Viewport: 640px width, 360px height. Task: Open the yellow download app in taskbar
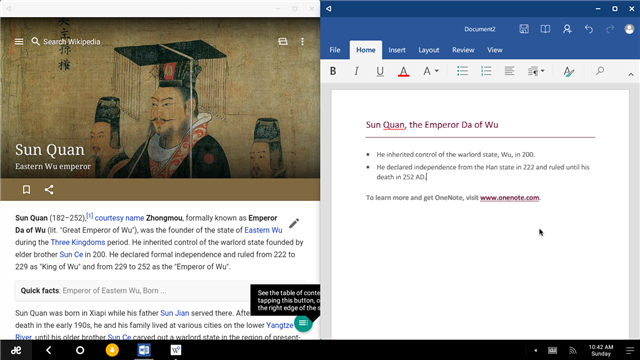(x=112, y=350)
